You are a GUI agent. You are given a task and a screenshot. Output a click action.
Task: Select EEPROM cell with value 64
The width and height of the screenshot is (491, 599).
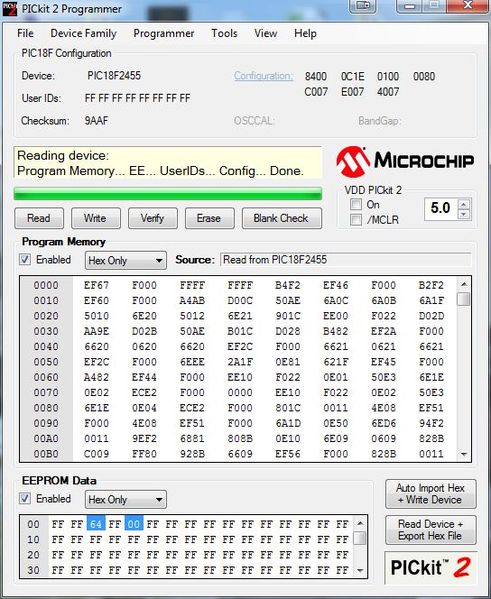(96, 524)
